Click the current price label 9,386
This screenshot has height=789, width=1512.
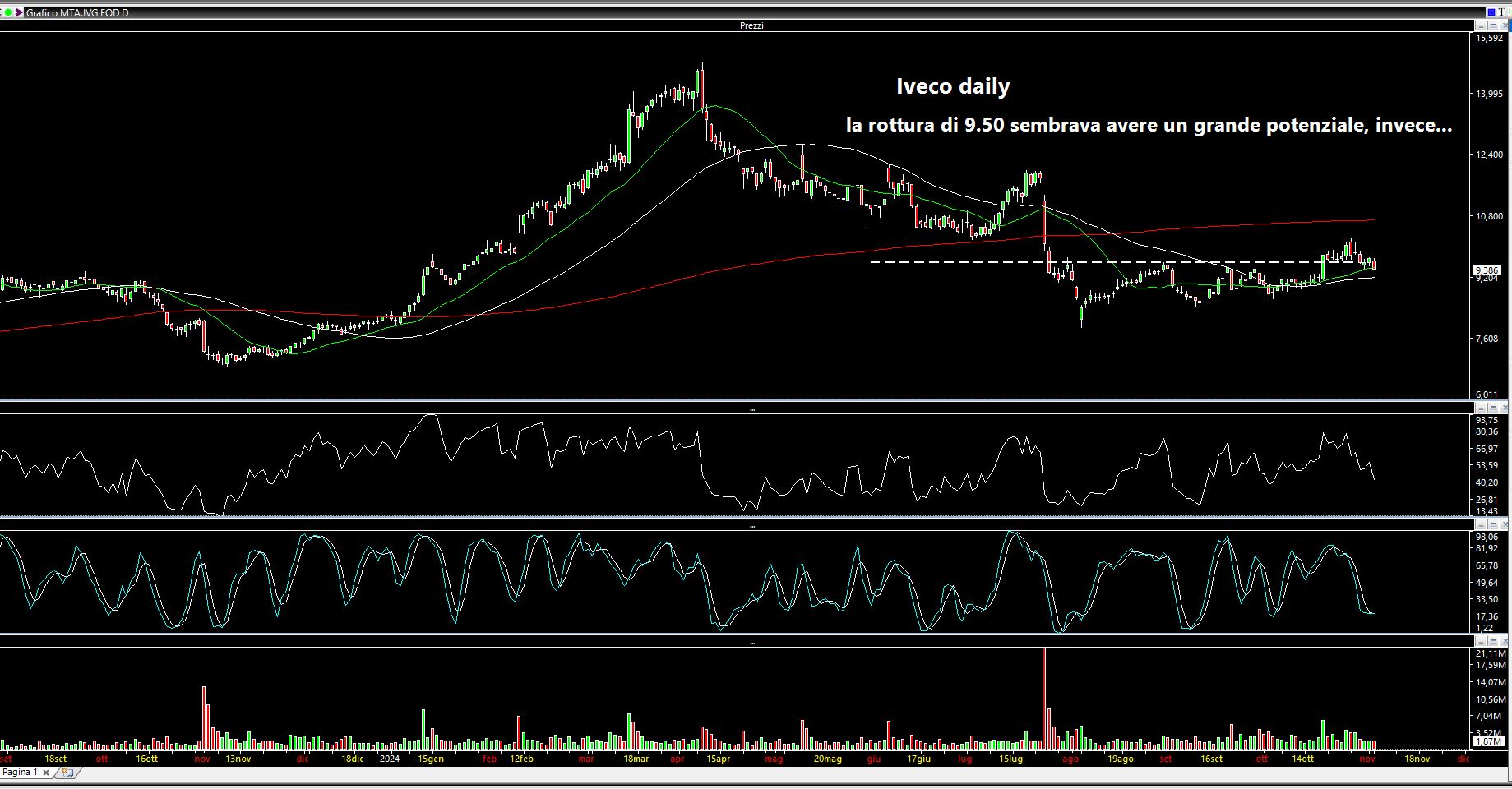1487,270
